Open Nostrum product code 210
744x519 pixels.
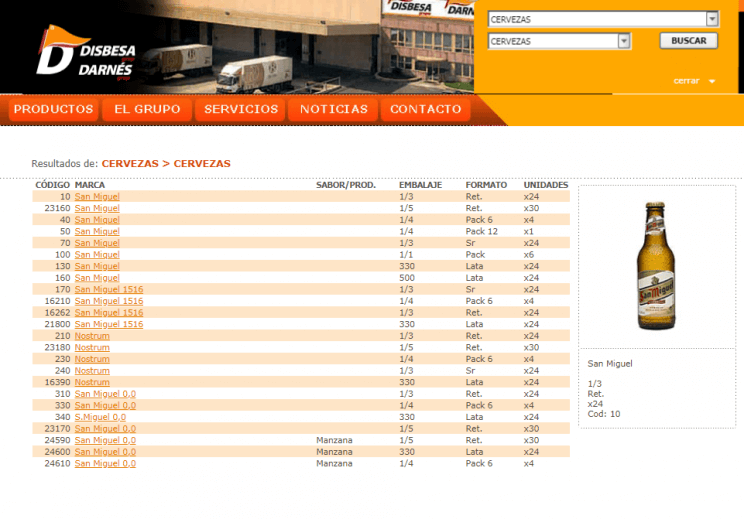92,336
